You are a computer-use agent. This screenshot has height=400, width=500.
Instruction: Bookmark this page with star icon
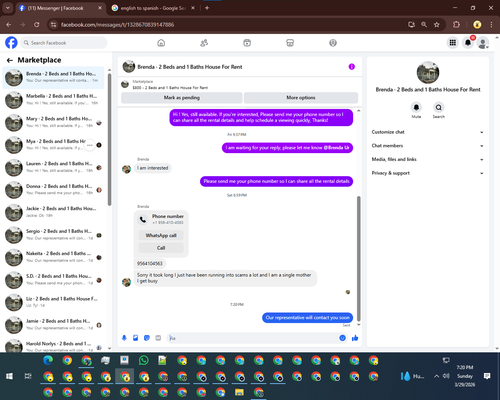pyautogui.click(x=437, y=25)
